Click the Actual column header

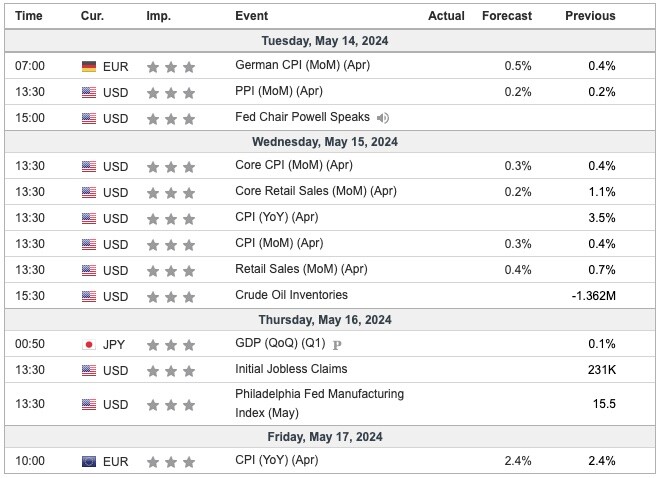(x=446, y=16)
